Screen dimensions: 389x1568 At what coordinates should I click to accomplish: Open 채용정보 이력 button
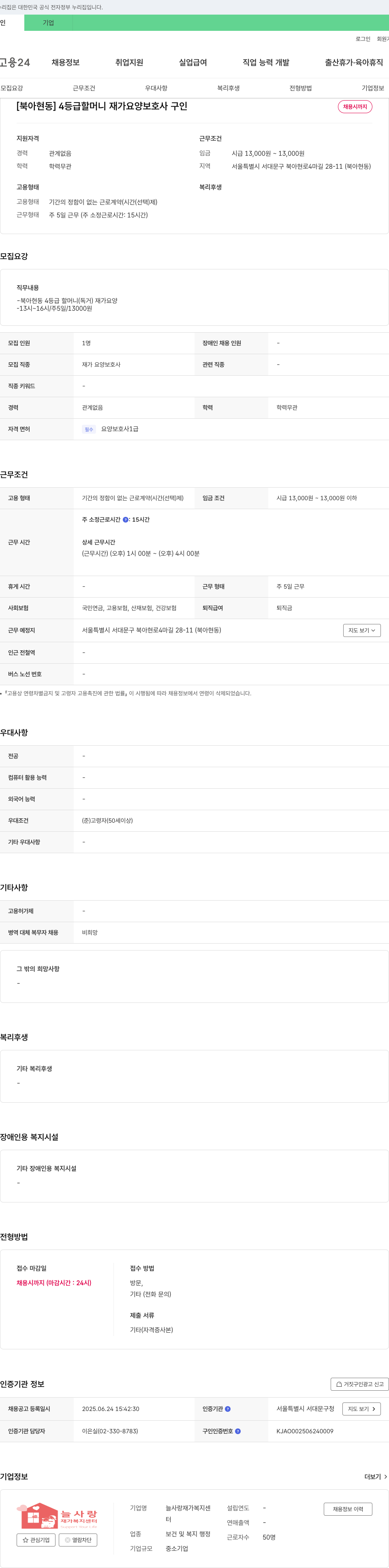pos(348,1509)
